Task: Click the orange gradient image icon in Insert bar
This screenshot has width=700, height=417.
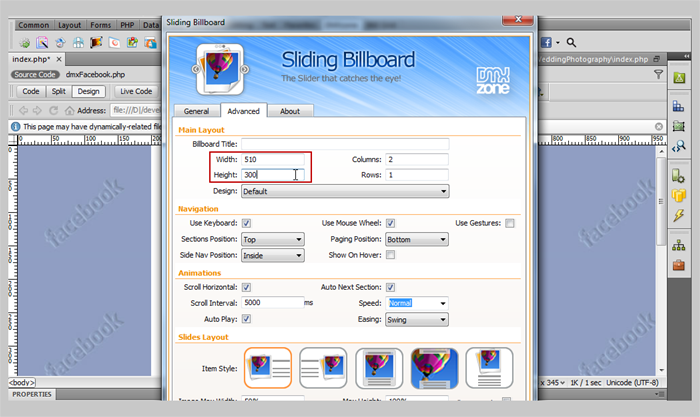Action: [x=96, y=43]
